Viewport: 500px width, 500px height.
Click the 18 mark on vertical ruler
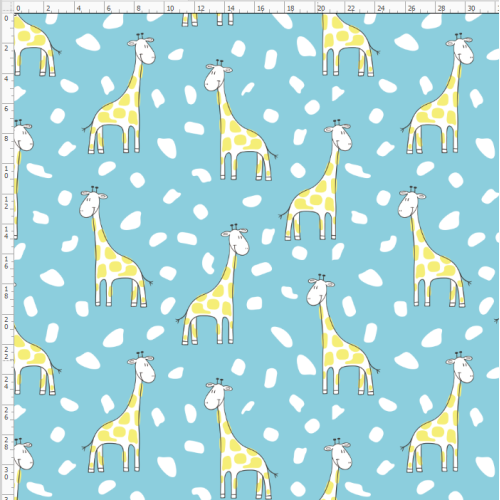[x=6, y=293]
